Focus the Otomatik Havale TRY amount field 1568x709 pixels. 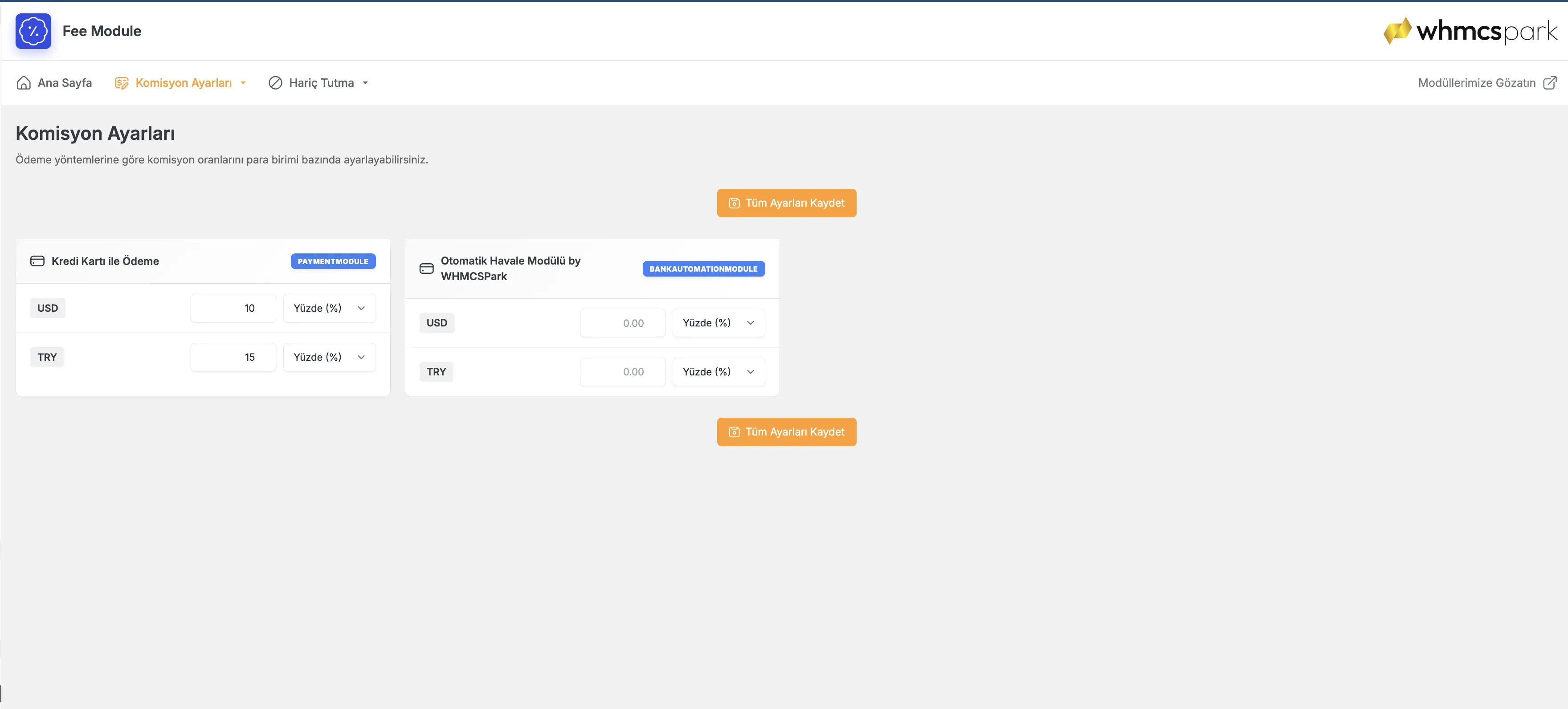(x=622, y=372)
